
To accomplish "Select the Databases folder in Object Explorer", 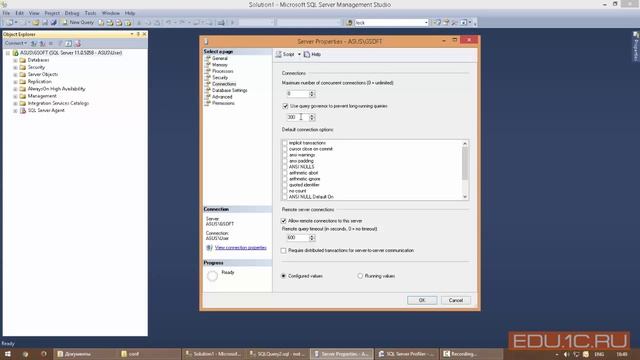I will [x=34, y=60].
